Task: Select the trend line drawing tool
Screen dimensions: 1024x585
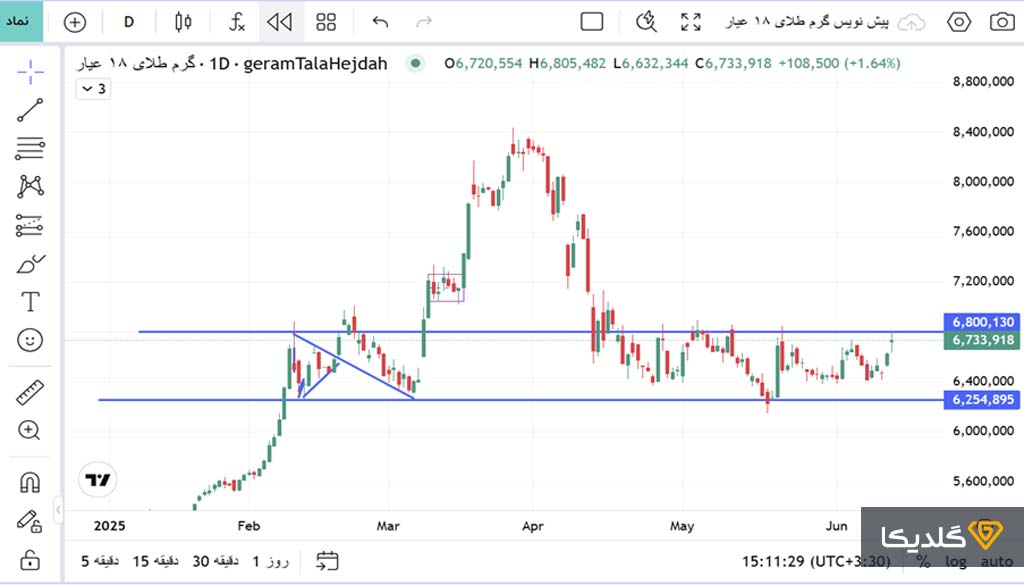Action: (30, 110)
